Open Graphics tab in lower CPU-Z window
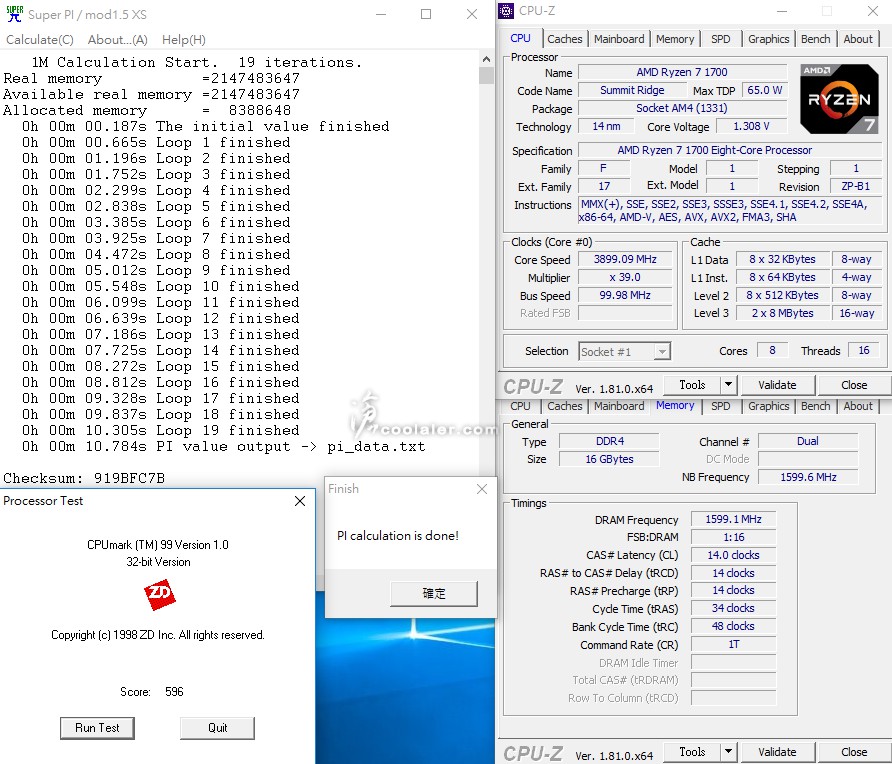The width and height of the screenshot is (892, 764). coord(769,406)
